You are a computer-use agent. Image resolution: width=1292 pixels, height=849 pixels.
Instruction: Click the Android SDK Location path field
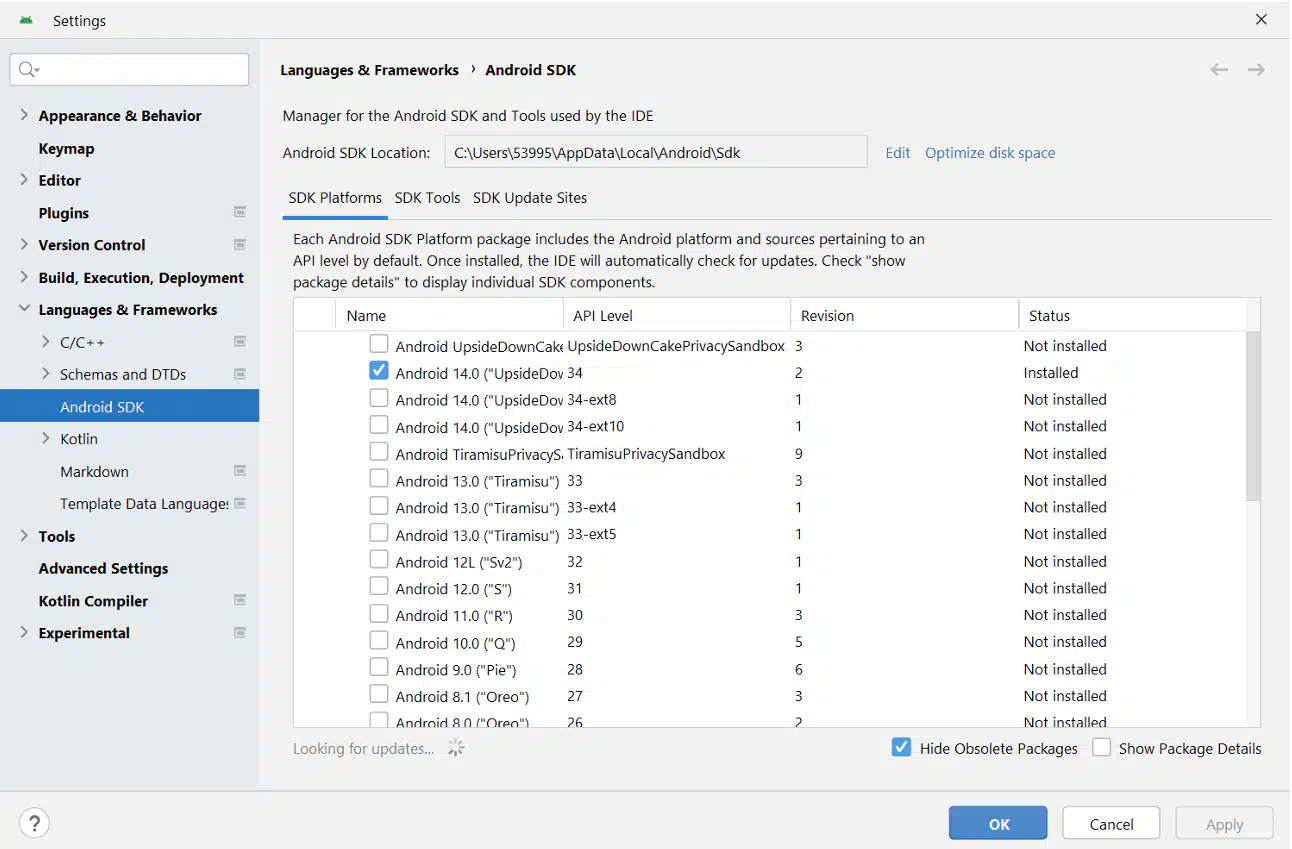656,152
